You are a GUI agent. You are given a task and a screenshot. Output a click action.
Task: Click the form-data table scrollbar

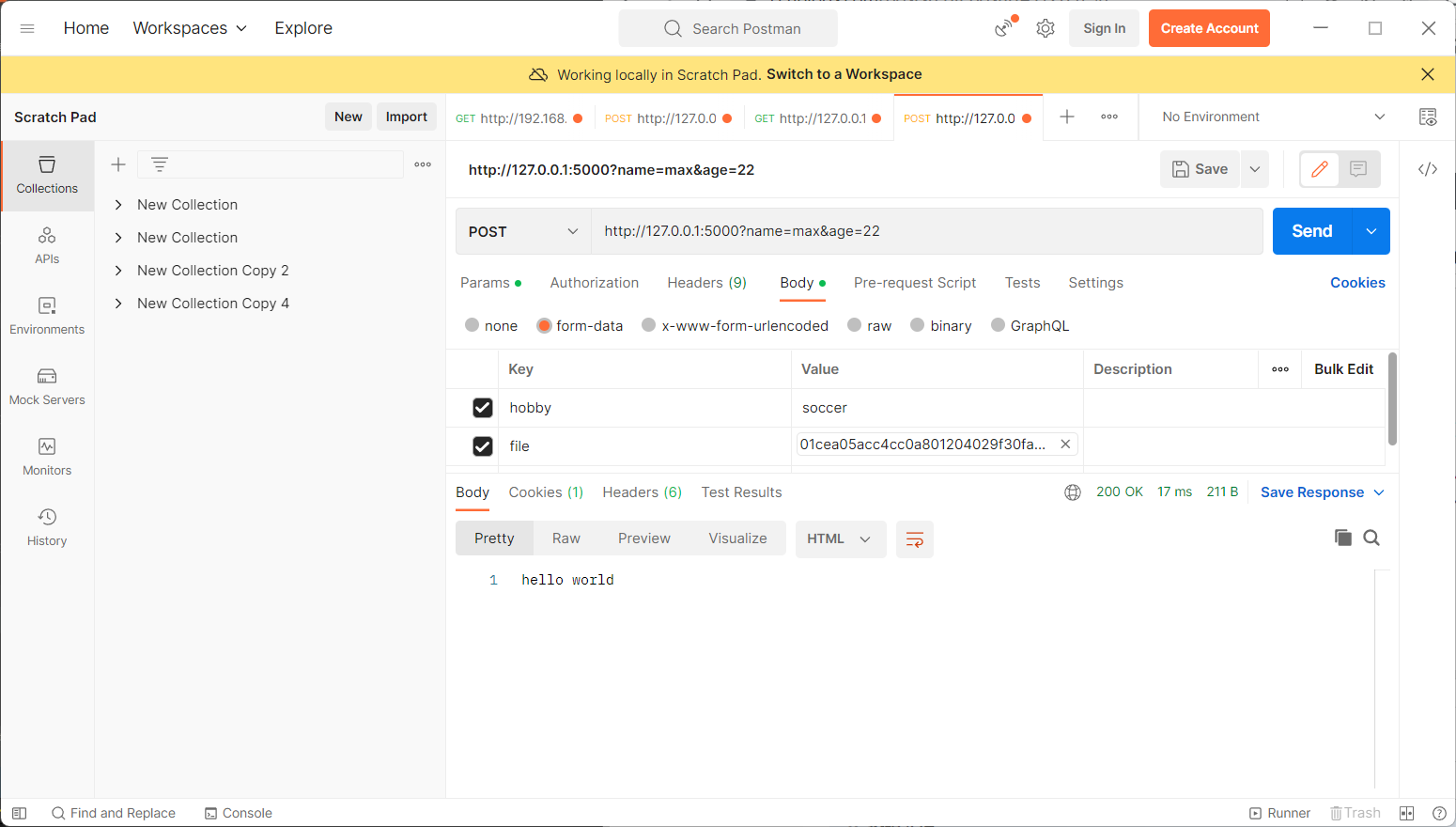tap(1392, 399)
